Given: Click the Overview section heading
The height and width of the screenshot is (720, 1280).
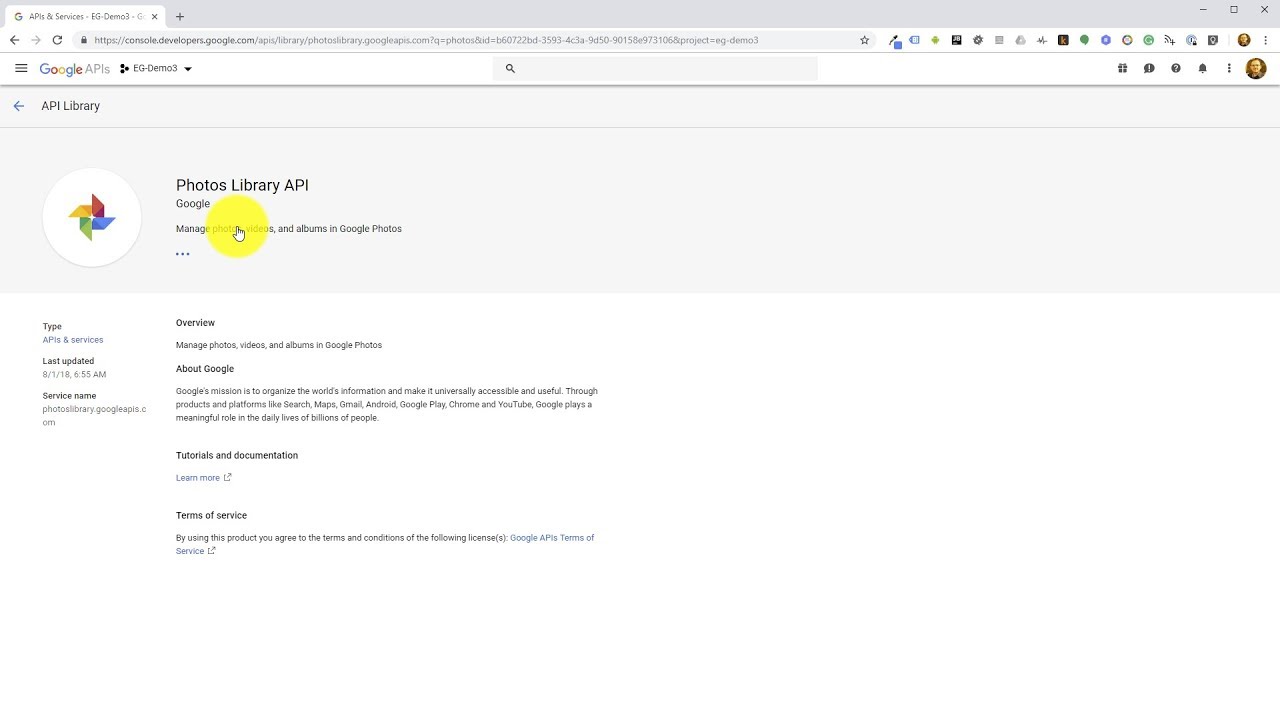Looking at the screenshot, I should point(195,323).
